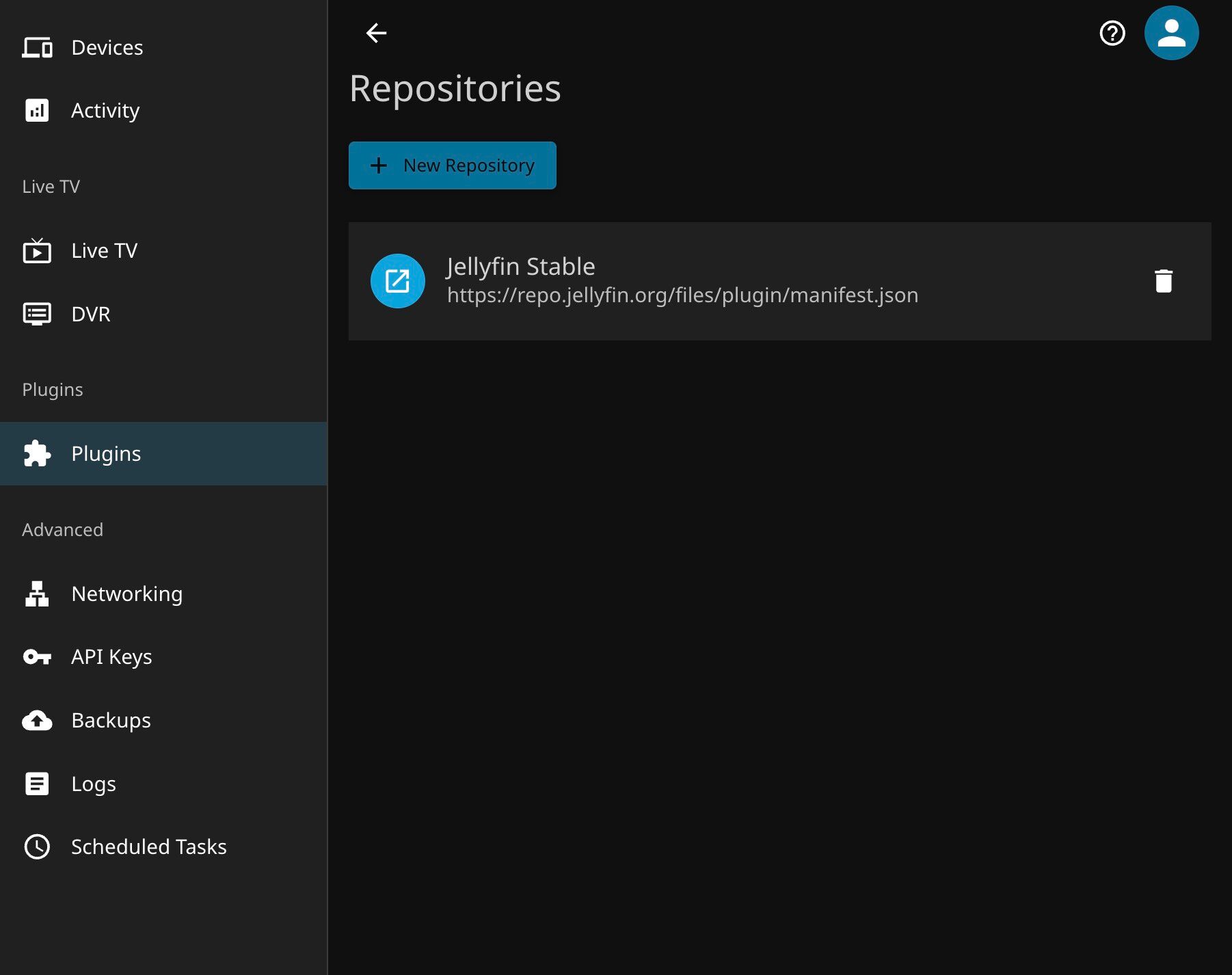
Task: Click the DVR icon in sidebar
Action: [x=37, y=314]
